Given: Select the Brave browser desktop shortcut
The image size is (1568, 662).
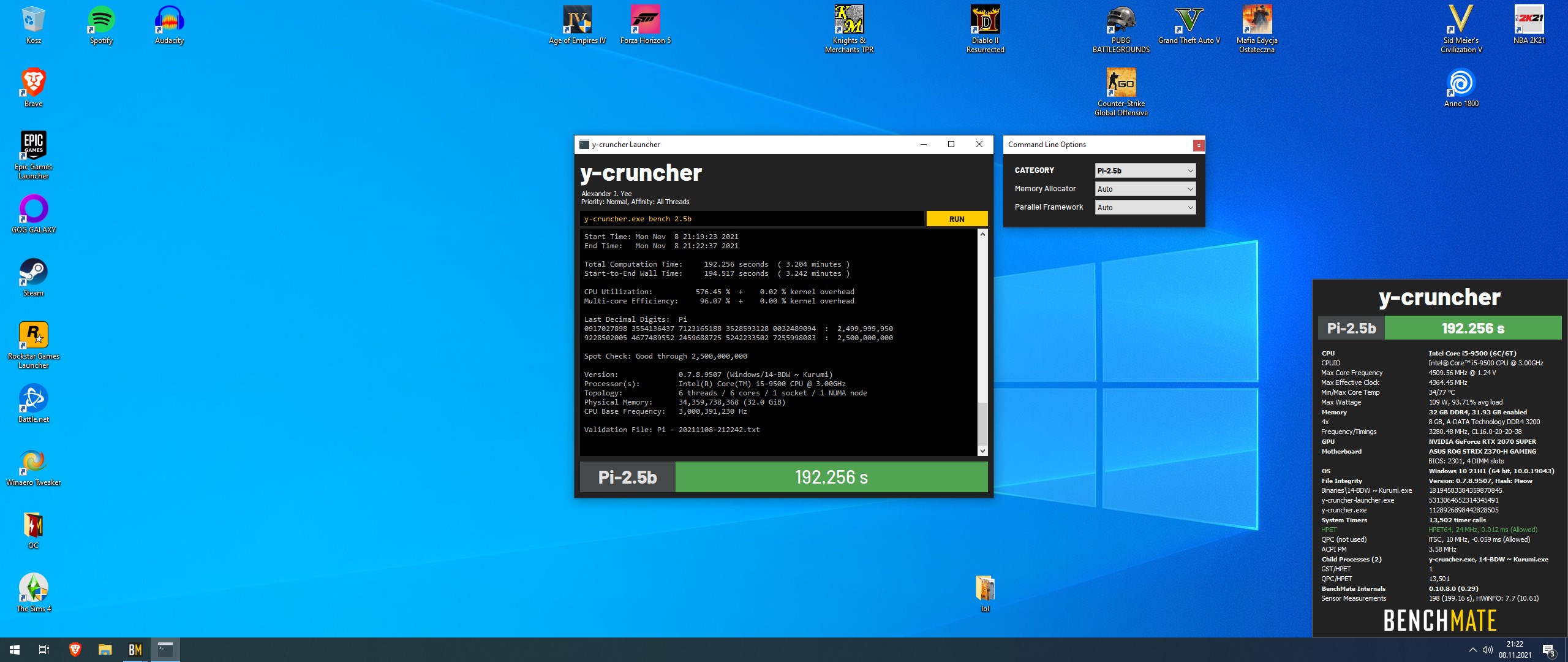Looking at the screenshot, I should tap(33, 88).
